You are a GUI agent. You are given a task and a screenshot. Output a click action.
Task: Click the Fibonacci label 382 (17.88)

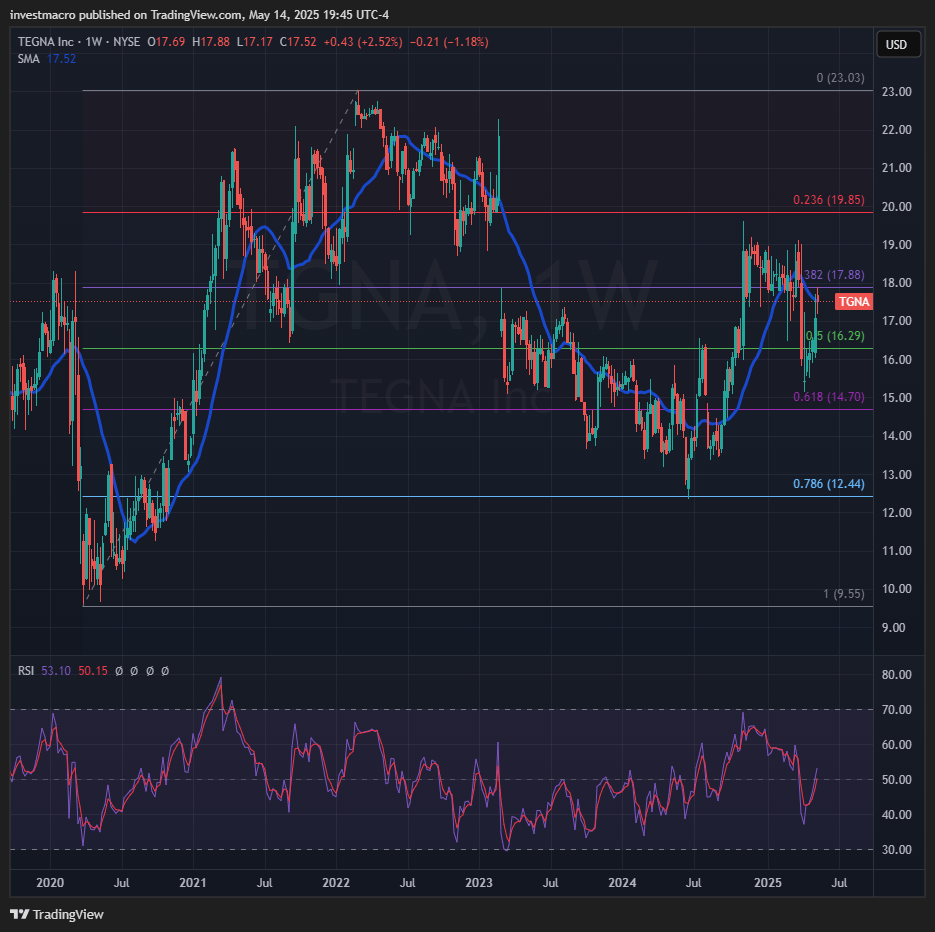[834, 275]
